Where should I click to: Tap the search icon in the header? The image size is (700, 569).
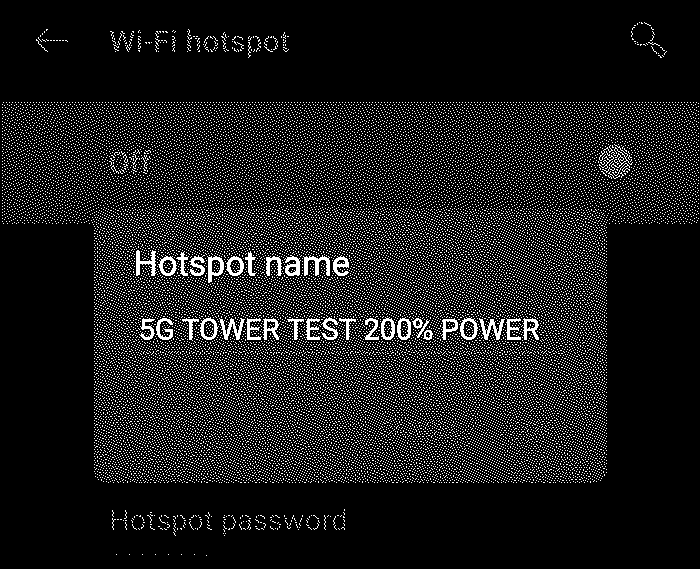click(x=649, y=39)
